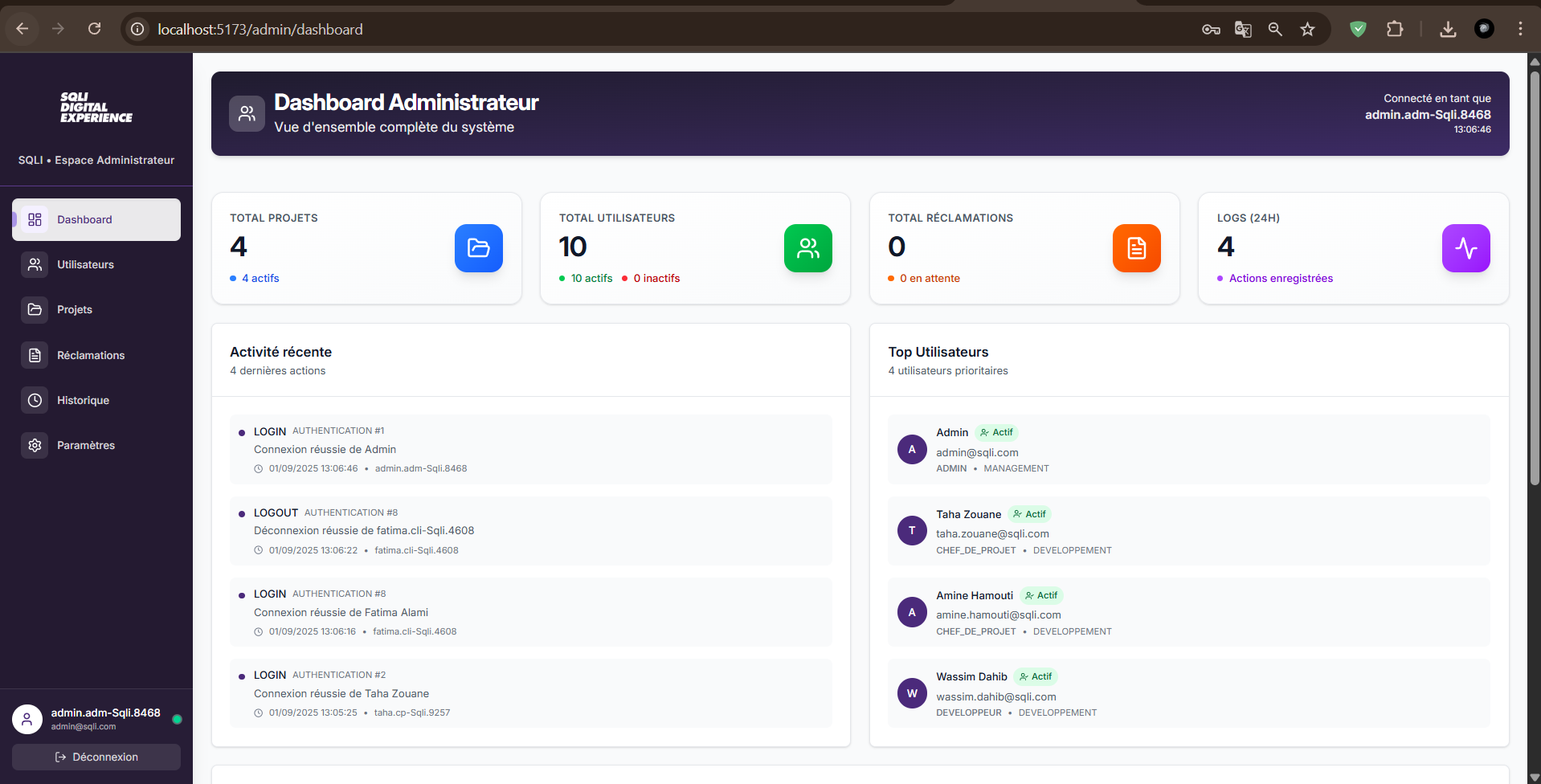
Task: Open the browser downloads icon
Action: click(x=1448, y=30)
